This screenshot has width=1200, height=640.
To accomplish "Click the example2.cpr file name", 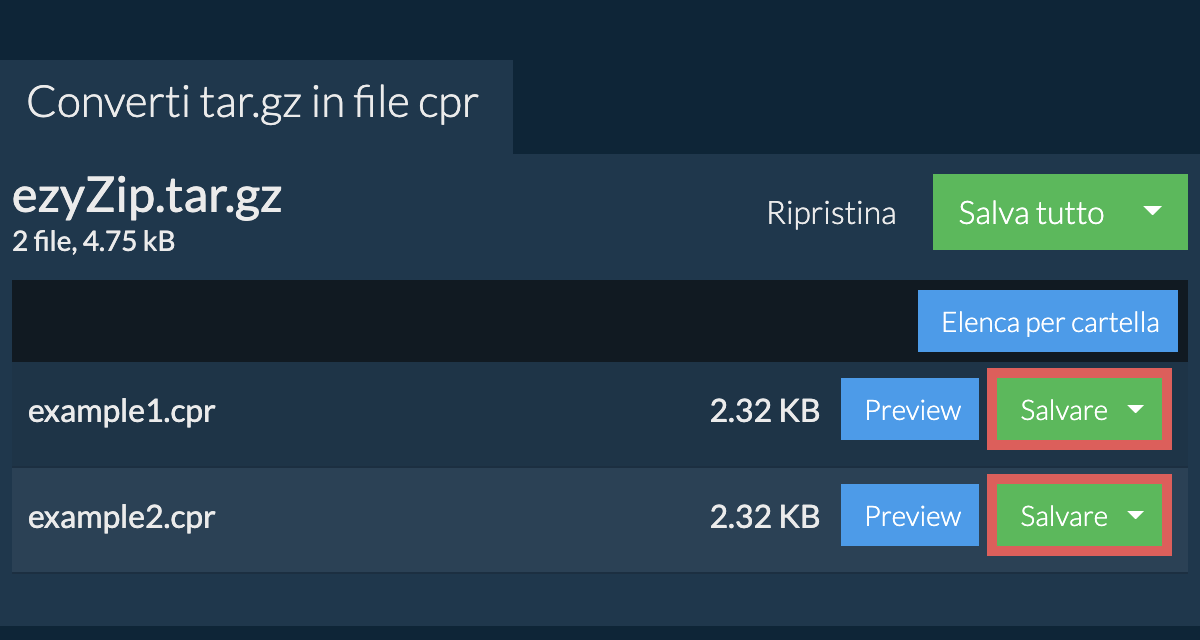I will 122,517.
